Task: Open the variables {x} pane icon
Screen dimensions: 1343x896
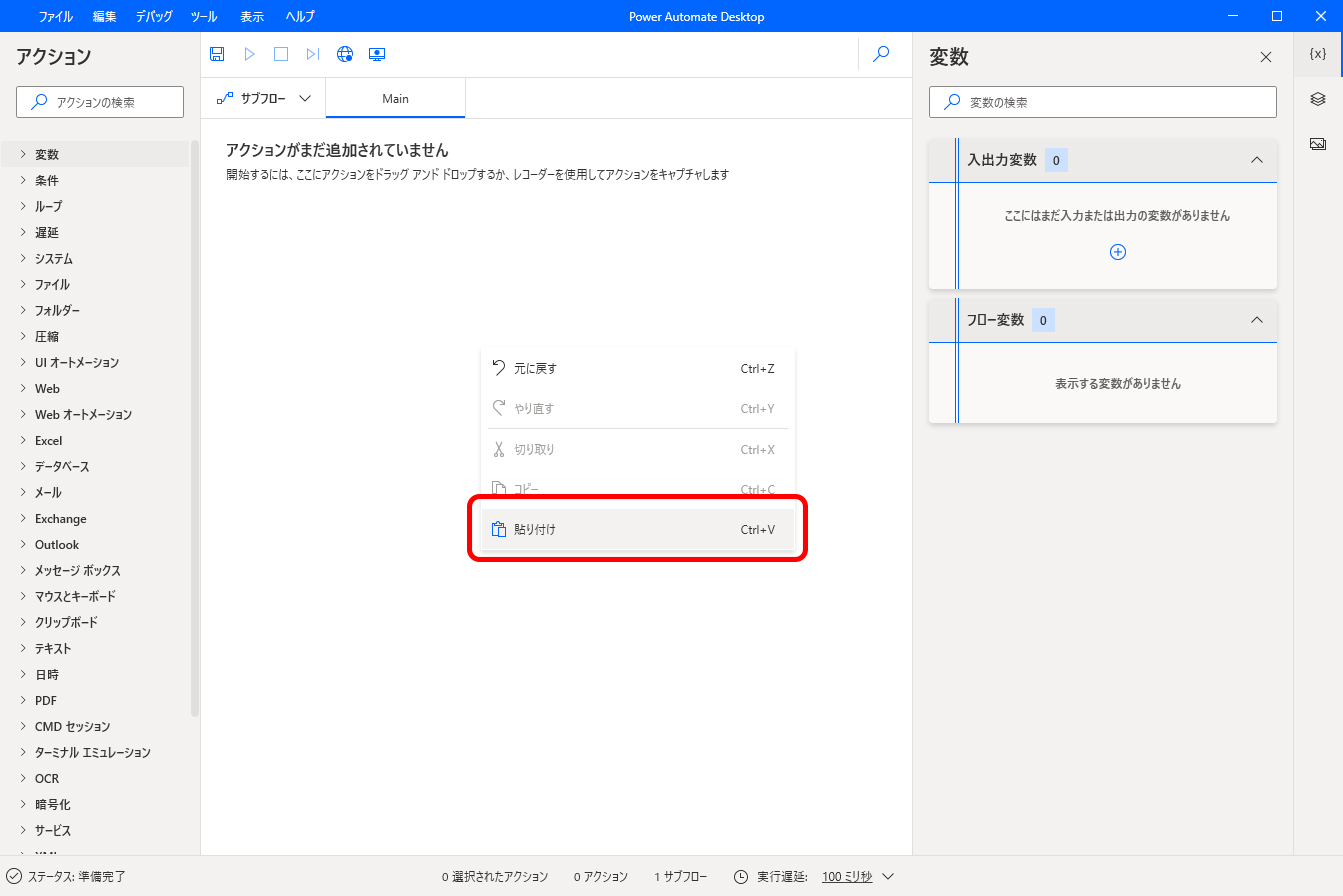Action: tap(1318, 54)
